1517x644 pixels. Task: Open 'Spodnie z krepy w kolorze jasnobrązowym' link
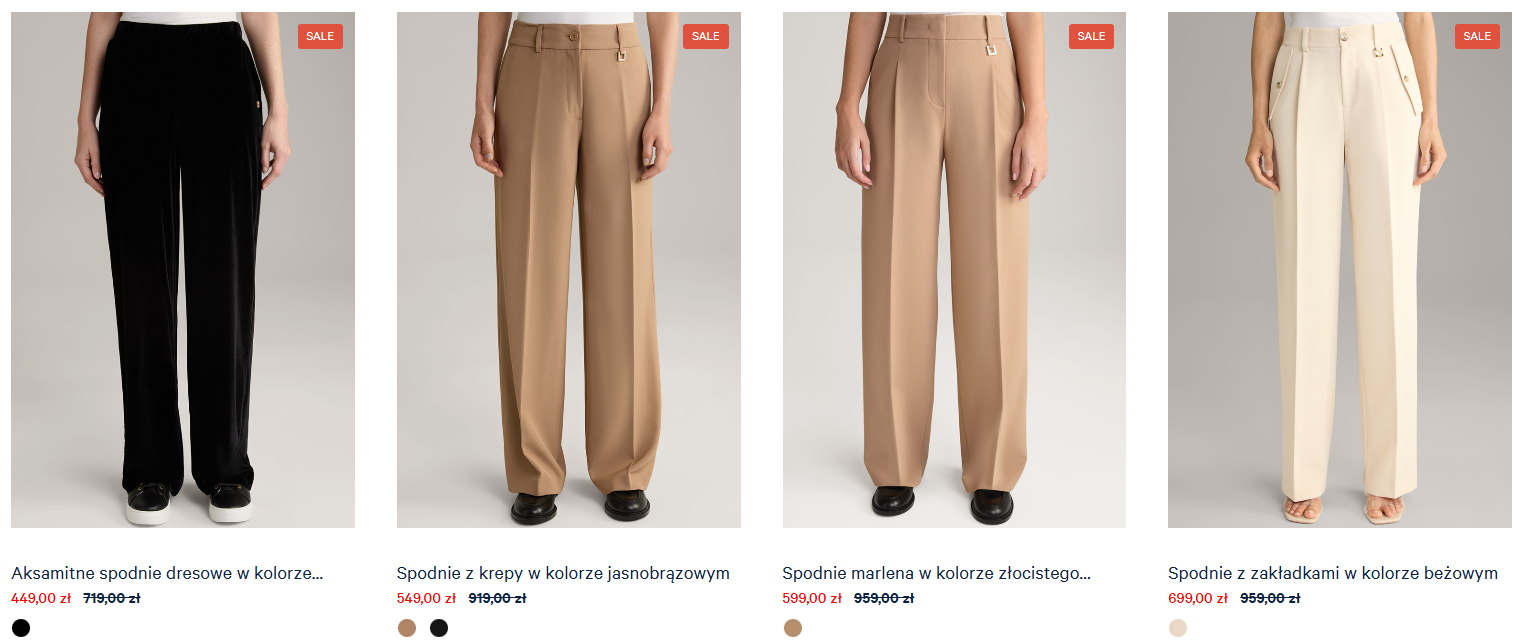point(563,573)
